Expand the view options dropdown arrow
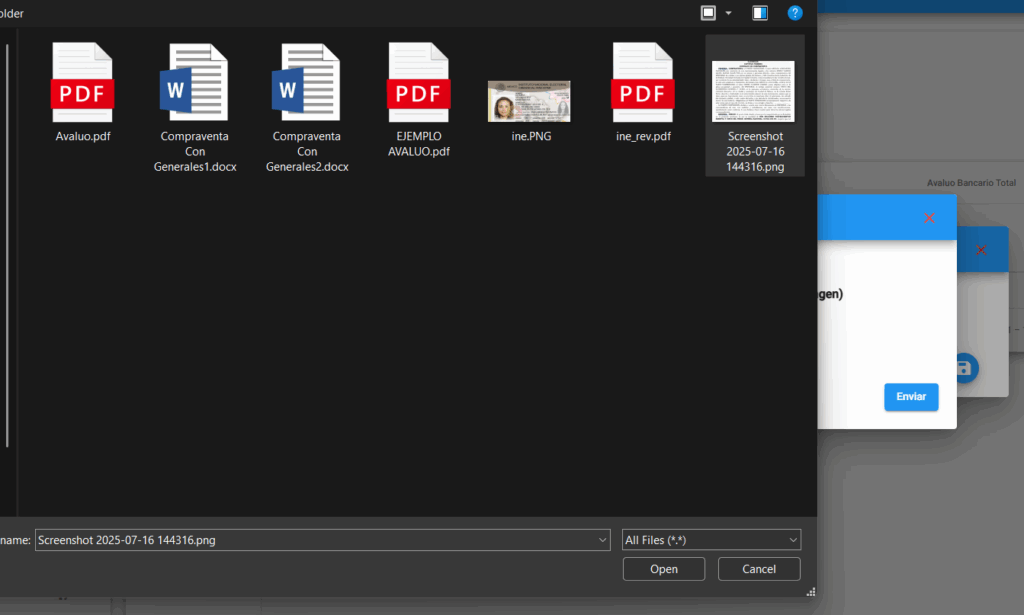This screenshot has width=1024, height=615. coord(728,13)
